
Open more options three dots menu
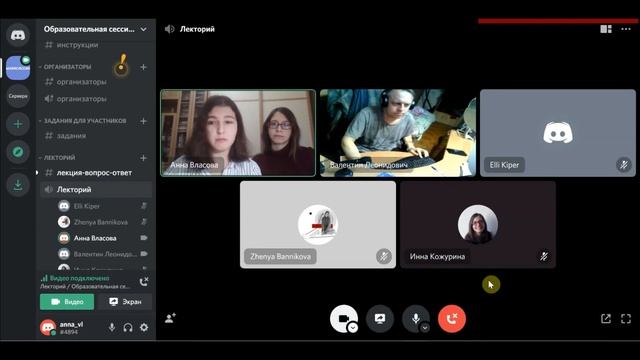626,29
